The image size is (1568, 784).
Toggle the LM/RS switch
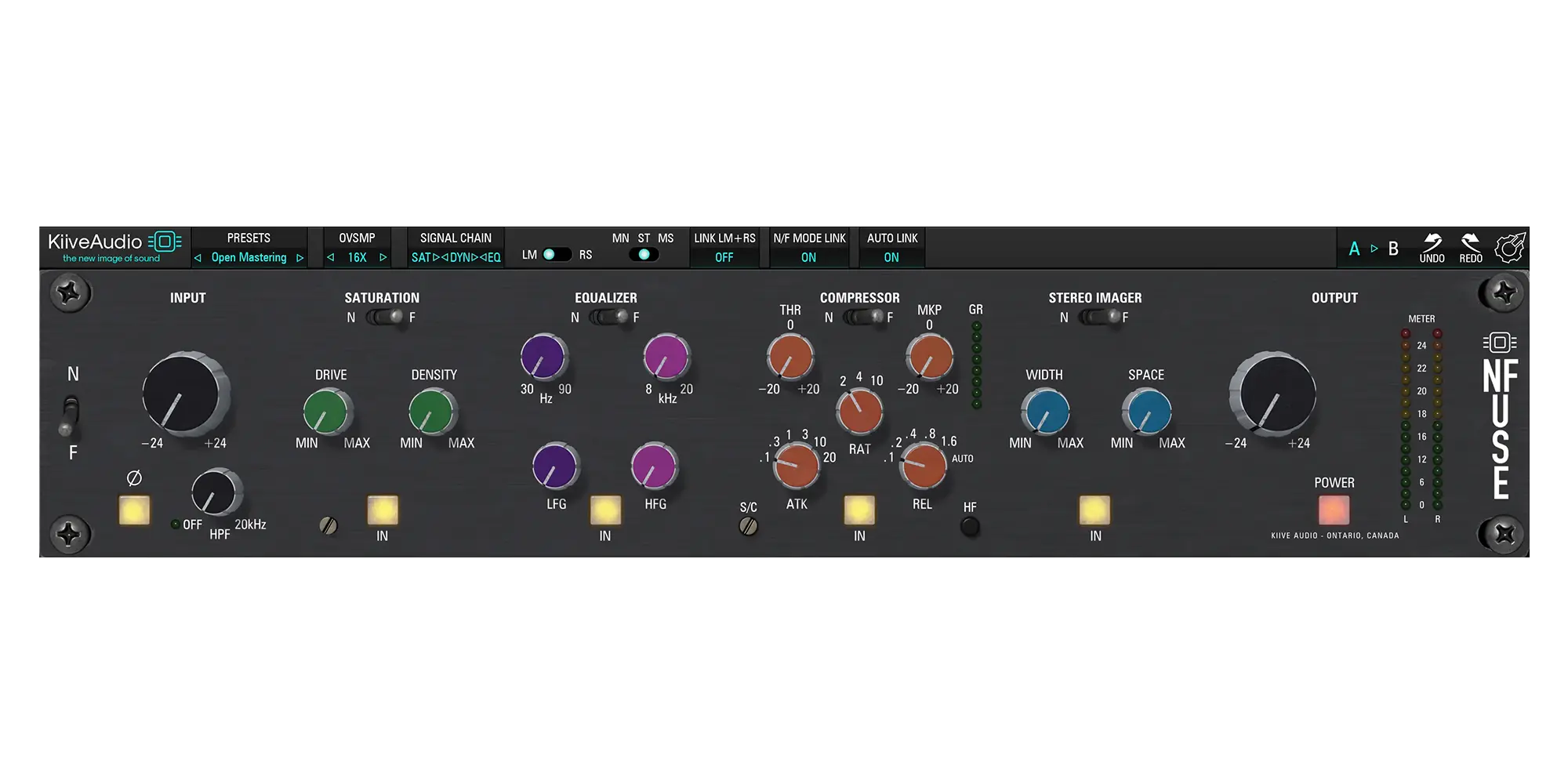click(x=557, y=255)
